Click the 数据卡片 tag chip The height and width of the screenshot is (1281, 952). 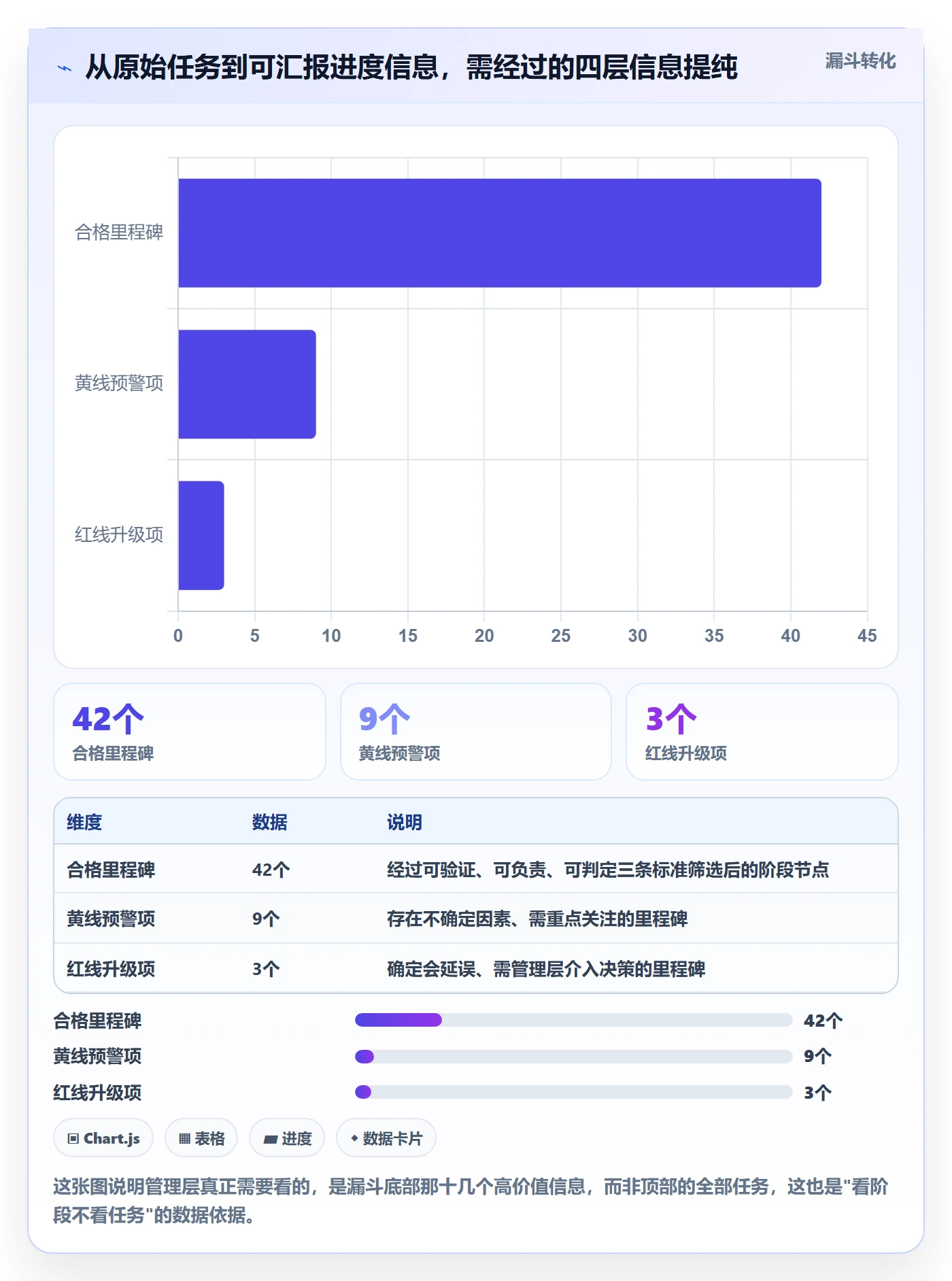pyautogui.click(x=386, y=1138)
